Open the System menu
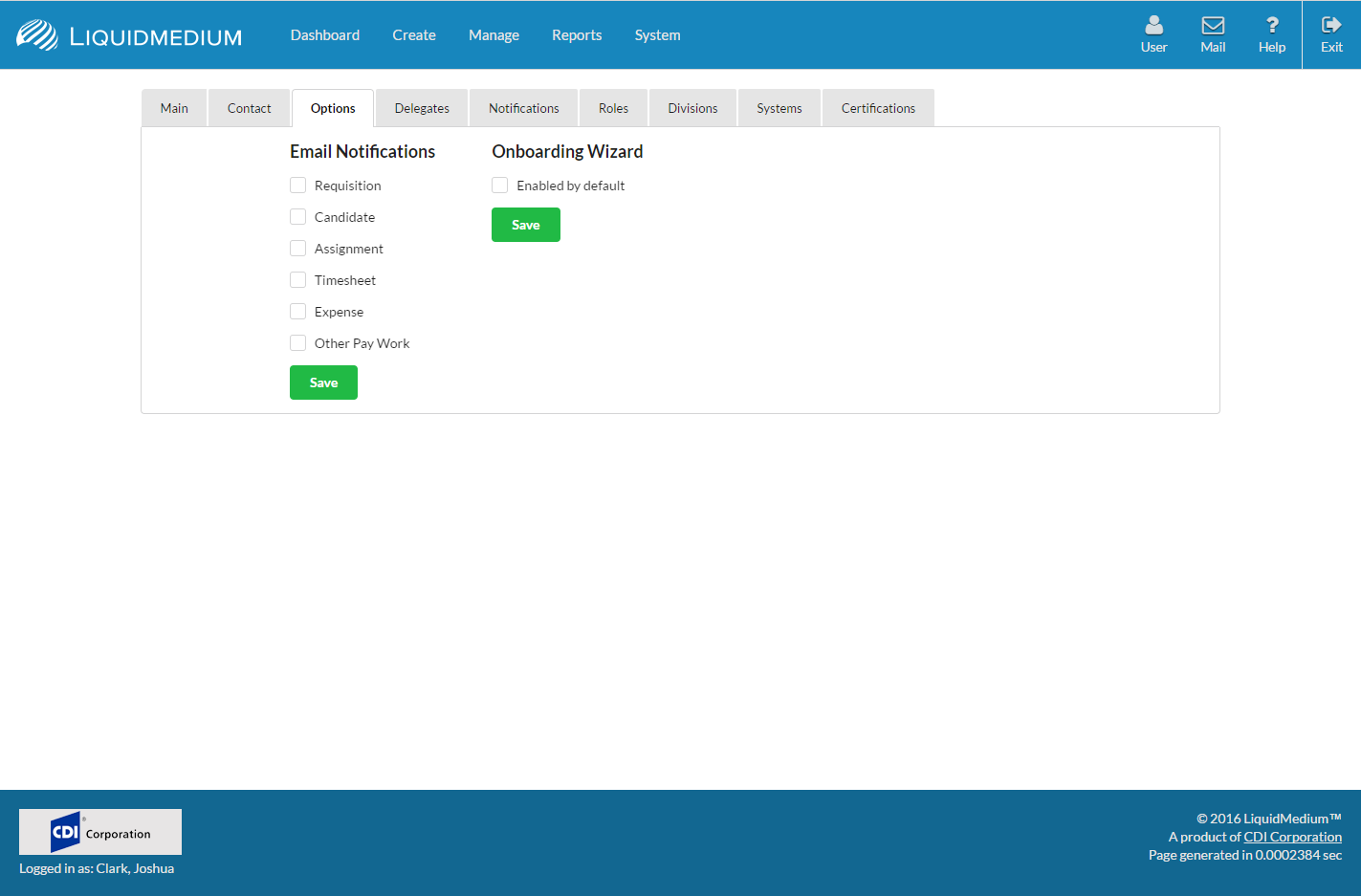1361x896 pixels. click(657, 35)
